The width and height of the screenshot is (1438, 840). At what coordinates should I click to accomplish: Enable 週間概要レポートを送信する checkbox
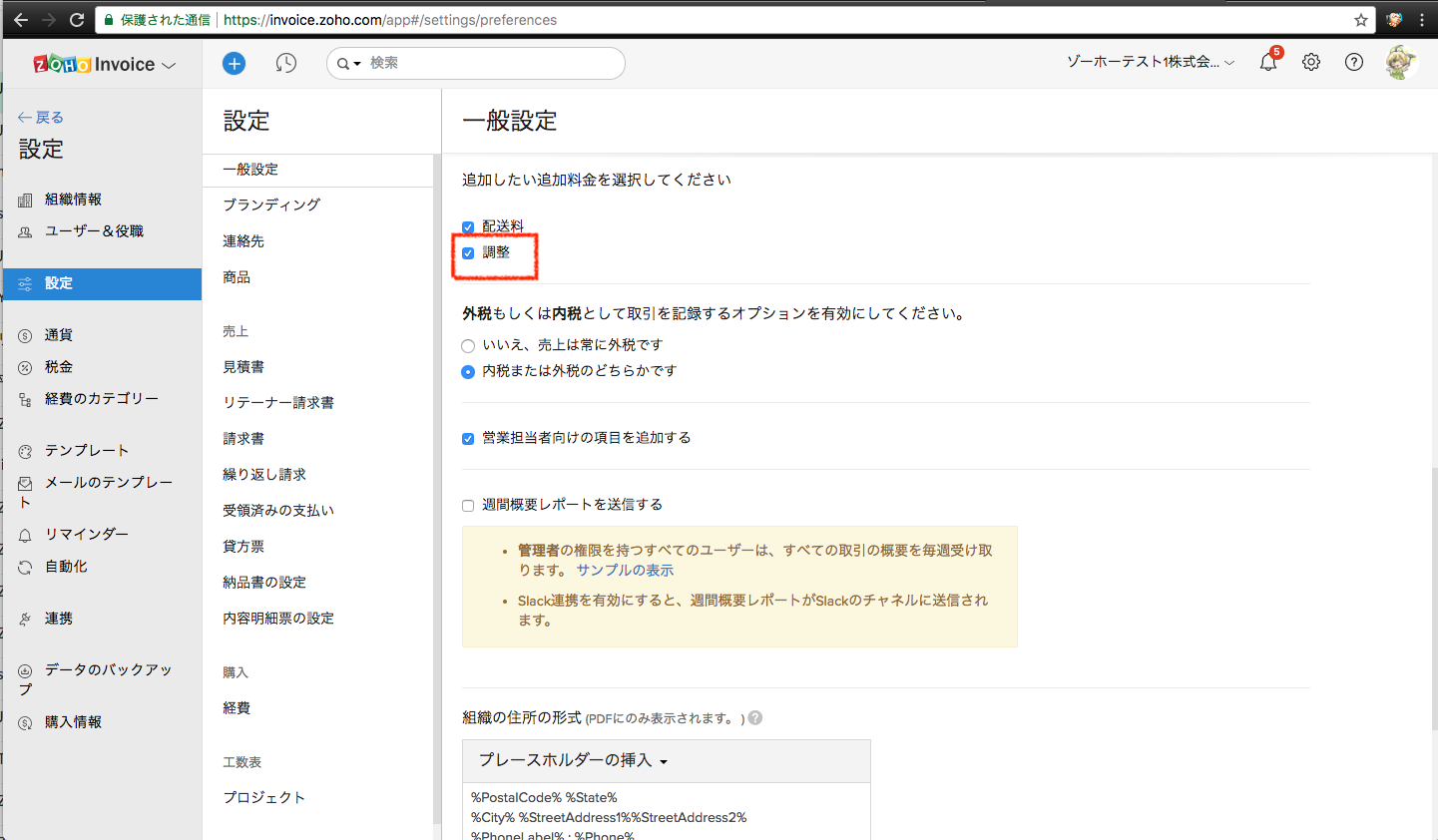pyautogui.click(x=468, y=506)
